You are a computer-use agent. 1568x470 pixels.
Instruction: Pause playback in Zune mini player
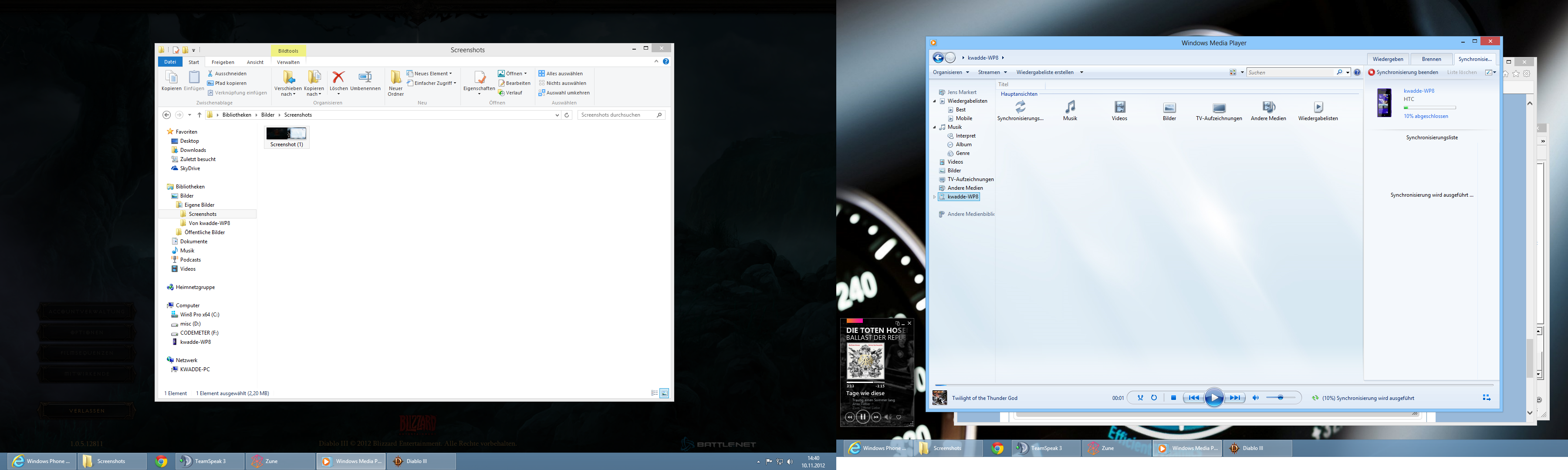click(862, 417)
